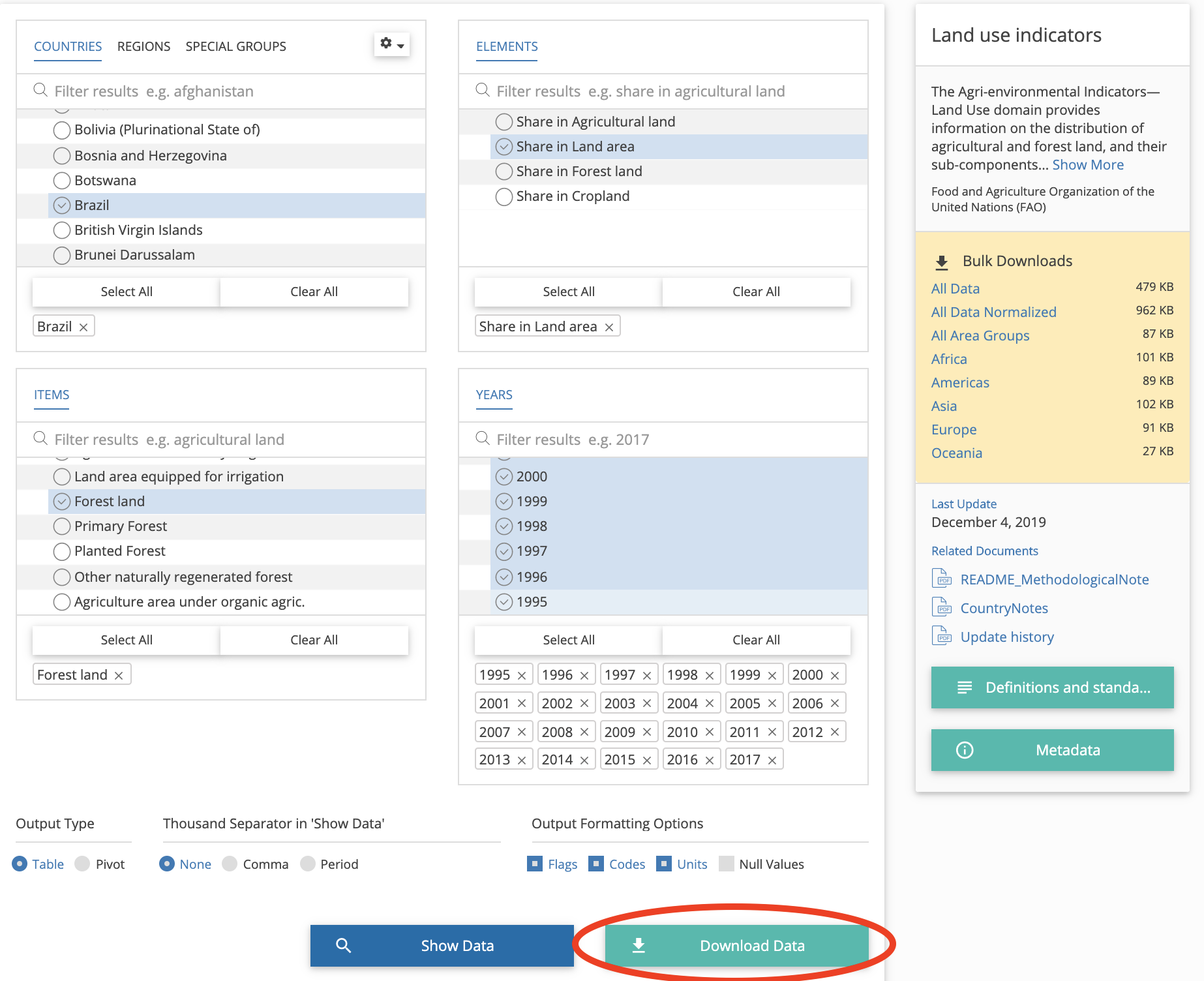Select Botswana in the countries list
This screenshot has width=1204, height=981.
pos(63,181)
